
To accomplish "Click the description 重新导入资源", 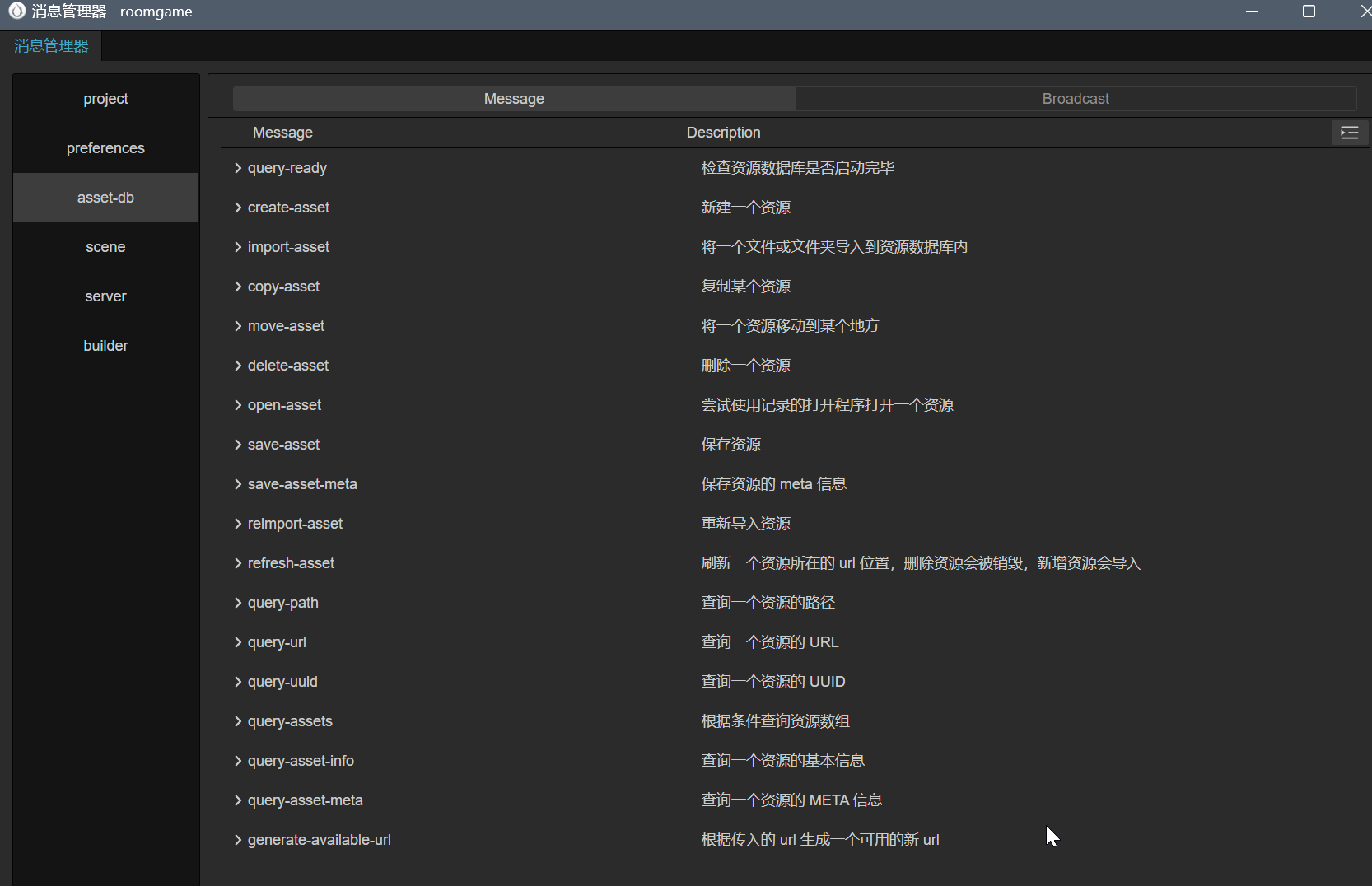I will [x=745, y=524].
